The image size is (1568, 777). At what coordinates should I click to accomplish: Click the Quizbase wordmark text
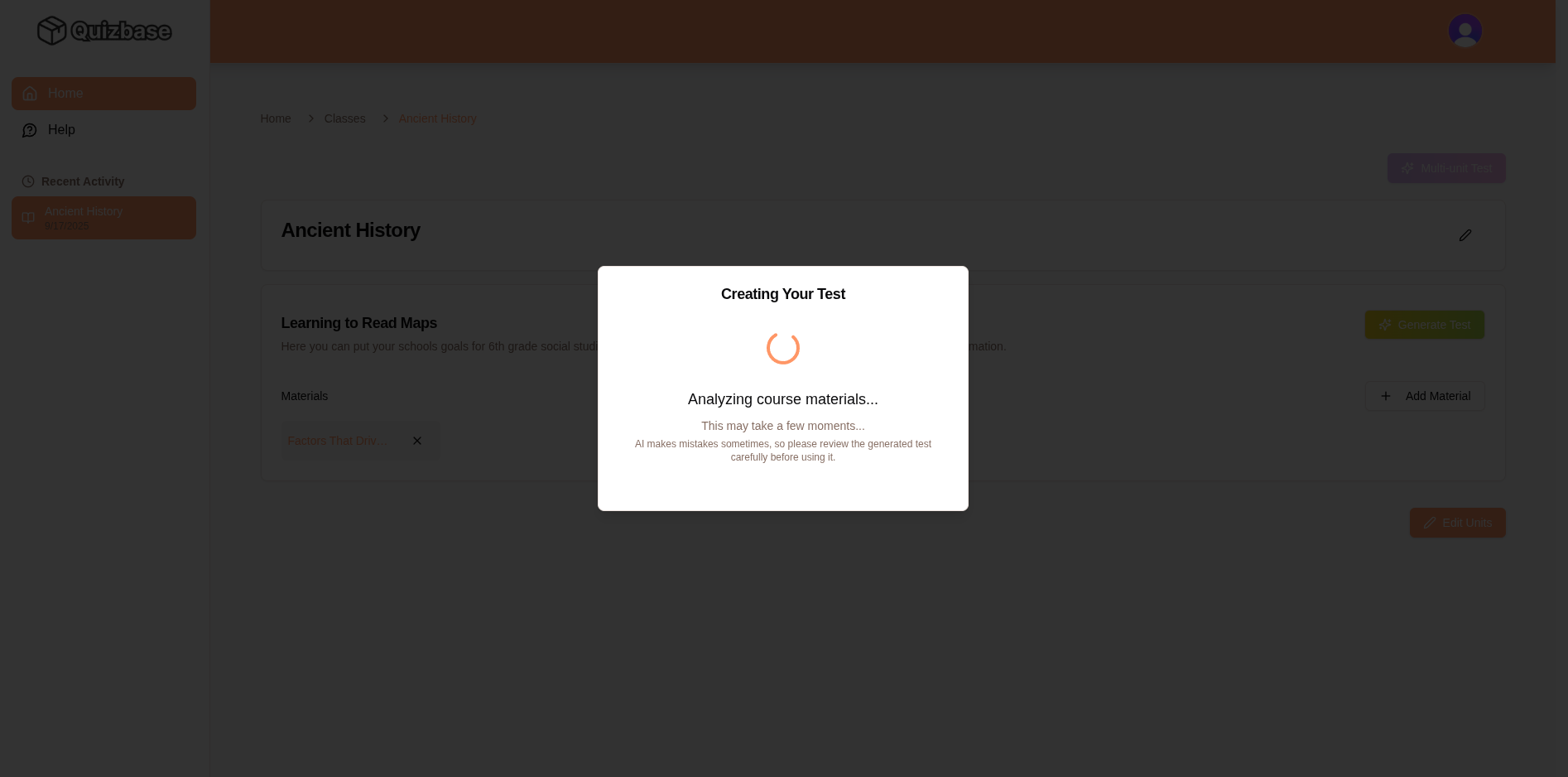(121, 31)
